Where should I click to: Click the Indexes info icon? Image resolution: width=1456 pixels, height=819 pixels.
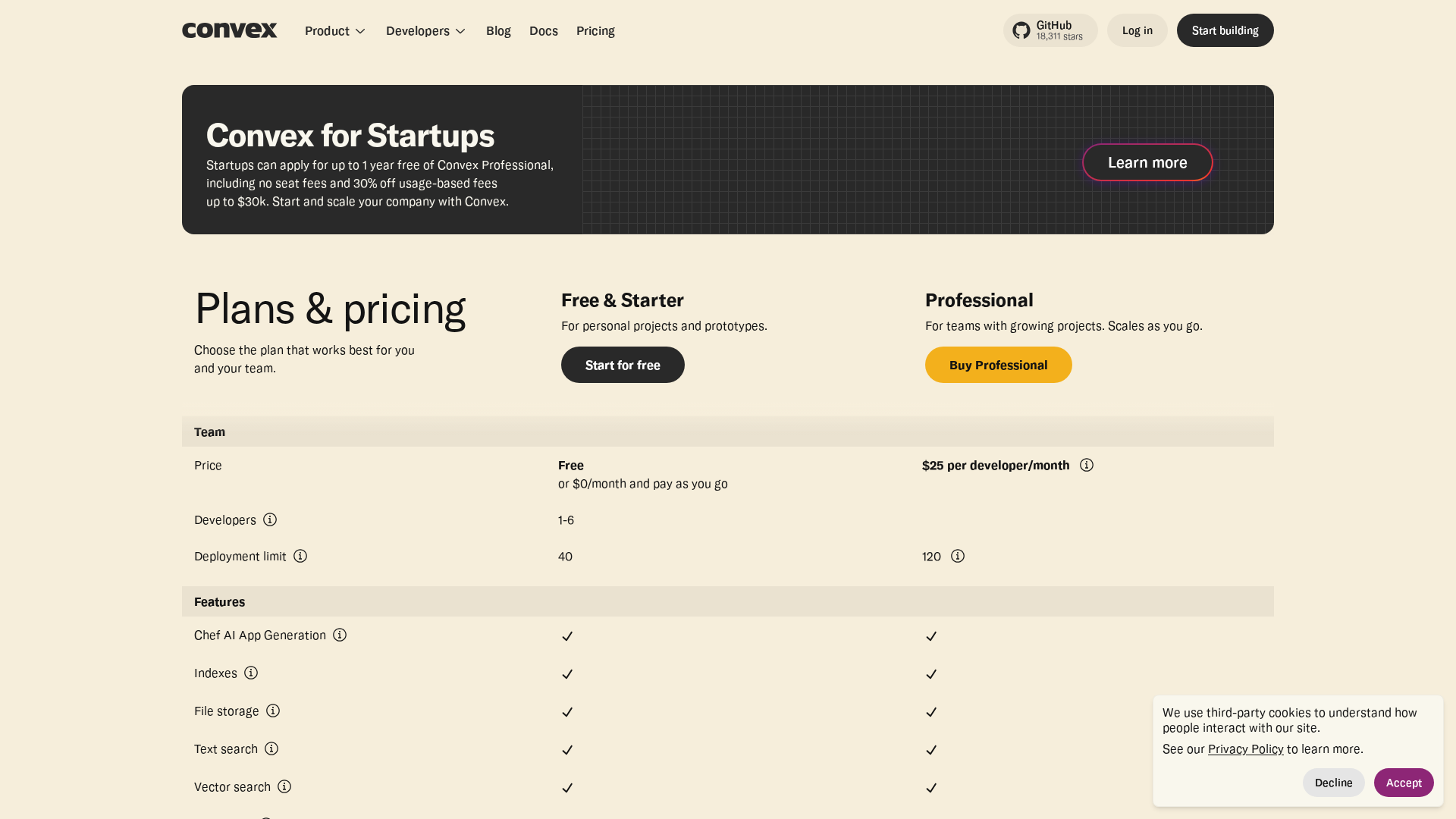[251, 673]
